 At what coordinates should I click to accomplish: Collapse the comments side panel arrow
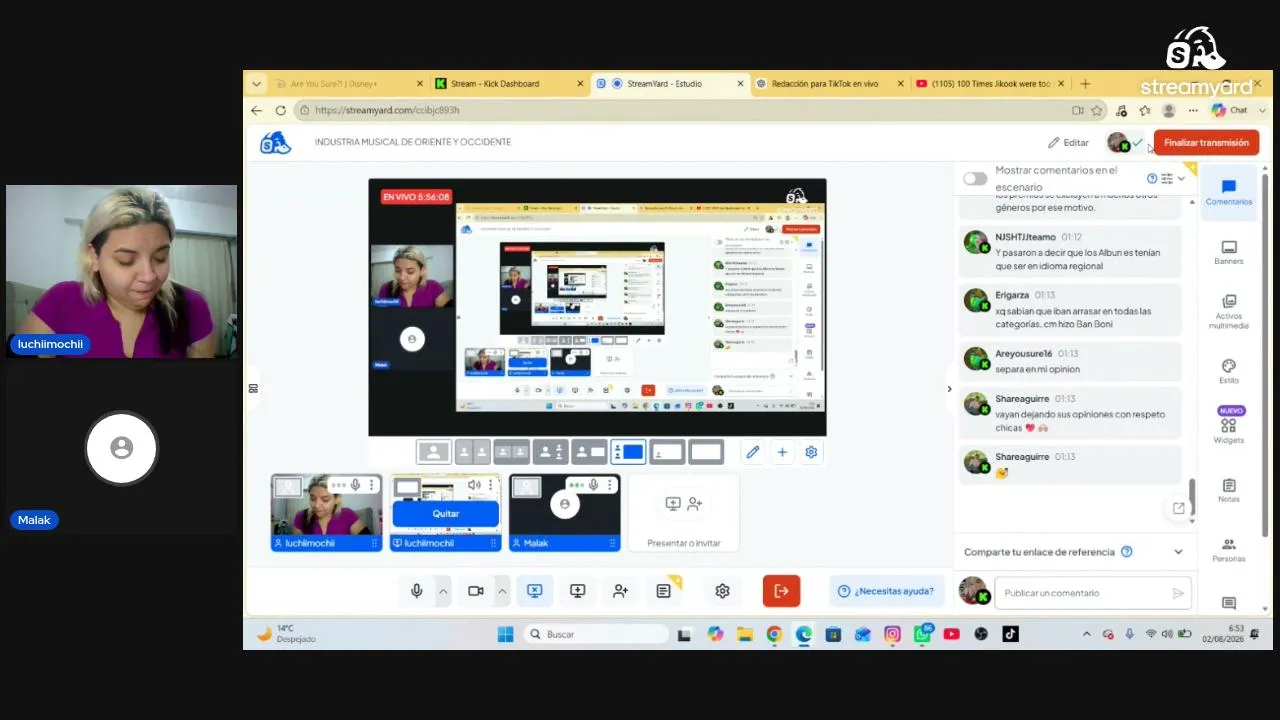tap(949, 389)
